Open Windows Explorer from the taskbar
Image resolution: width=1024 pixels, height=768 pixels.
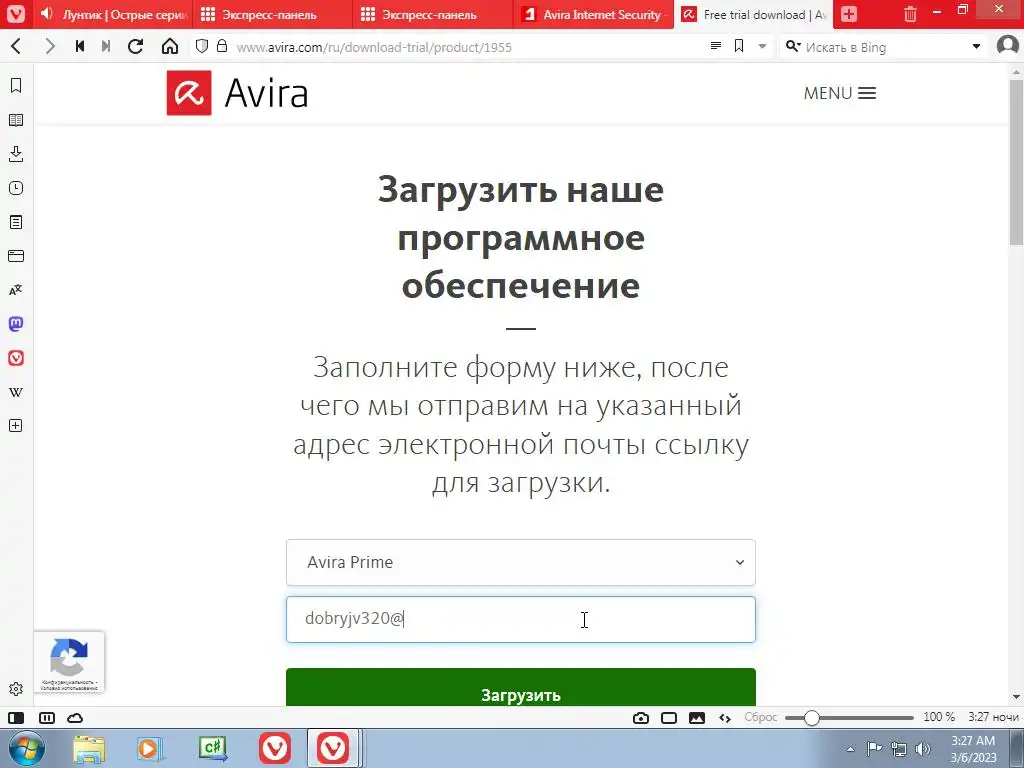point(89,748)
